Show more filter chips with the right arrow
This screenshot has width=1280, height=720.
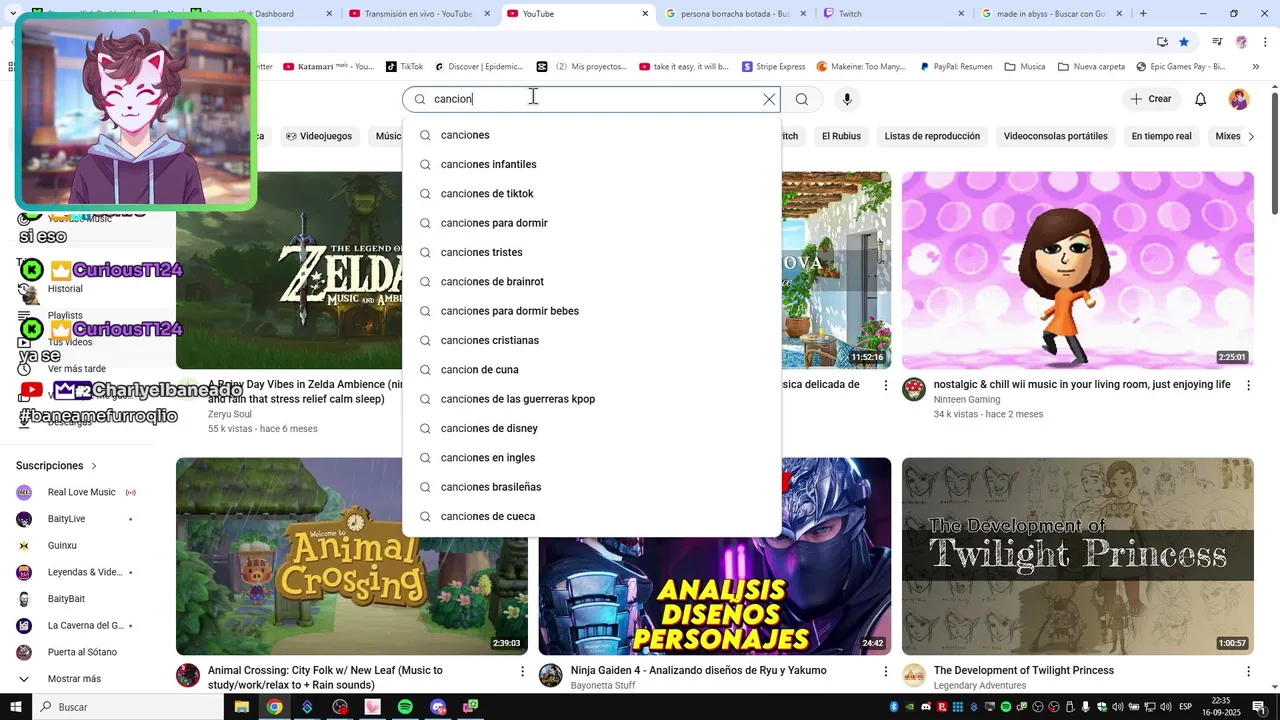tap(1250, 136)
